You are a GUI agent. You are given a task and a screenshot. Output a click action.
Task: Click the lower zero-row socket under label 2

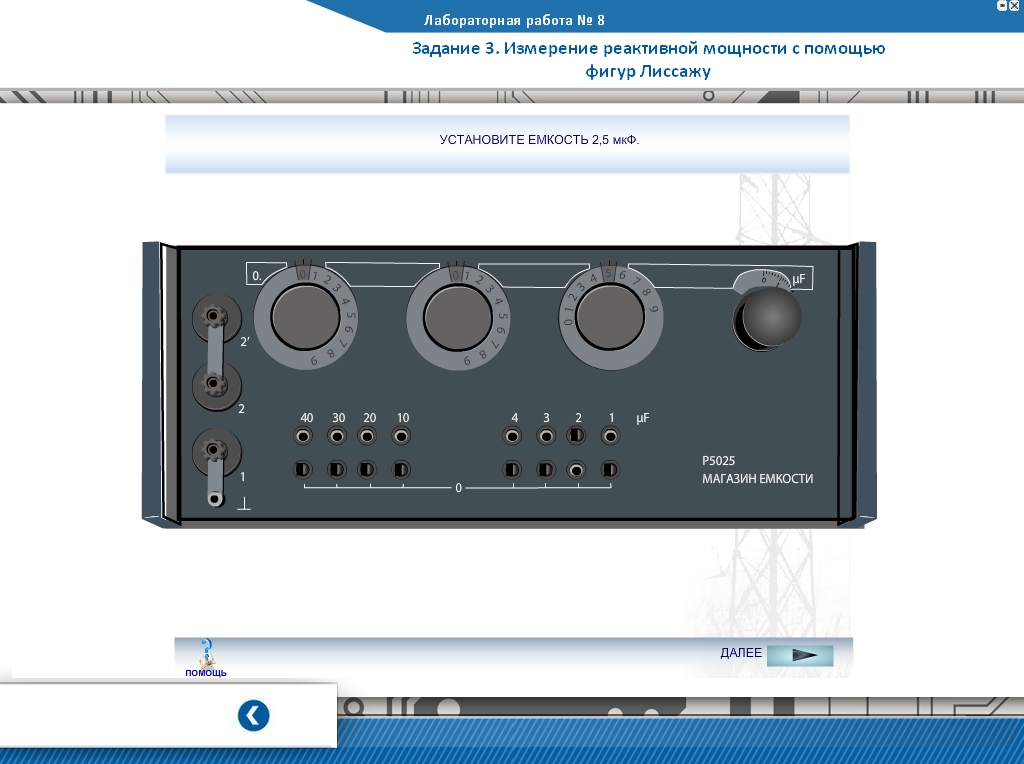577,469
